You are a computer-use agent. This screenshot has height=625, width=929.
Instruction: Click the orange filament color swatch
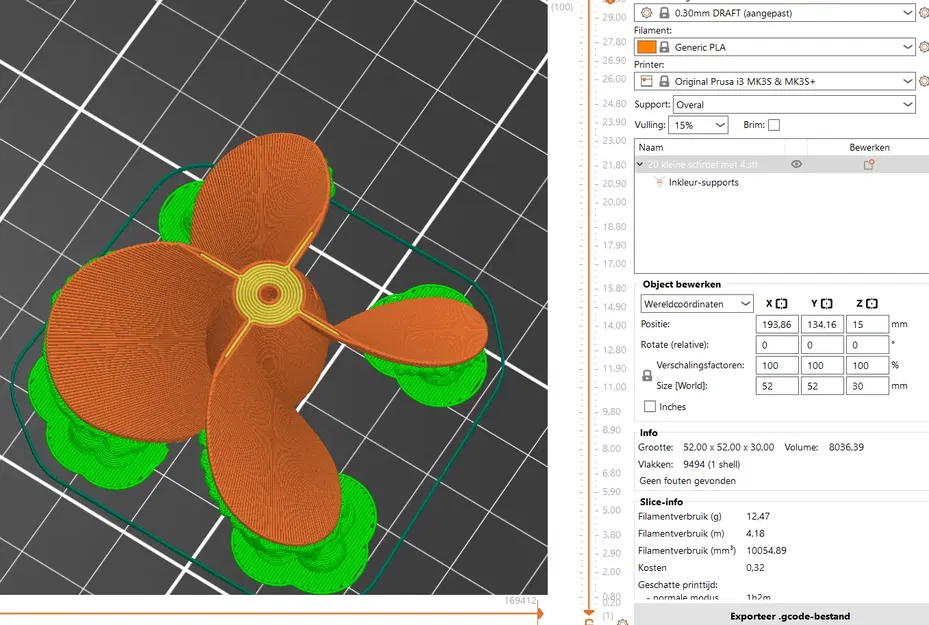pyautogui.click(x=646, y=47)
